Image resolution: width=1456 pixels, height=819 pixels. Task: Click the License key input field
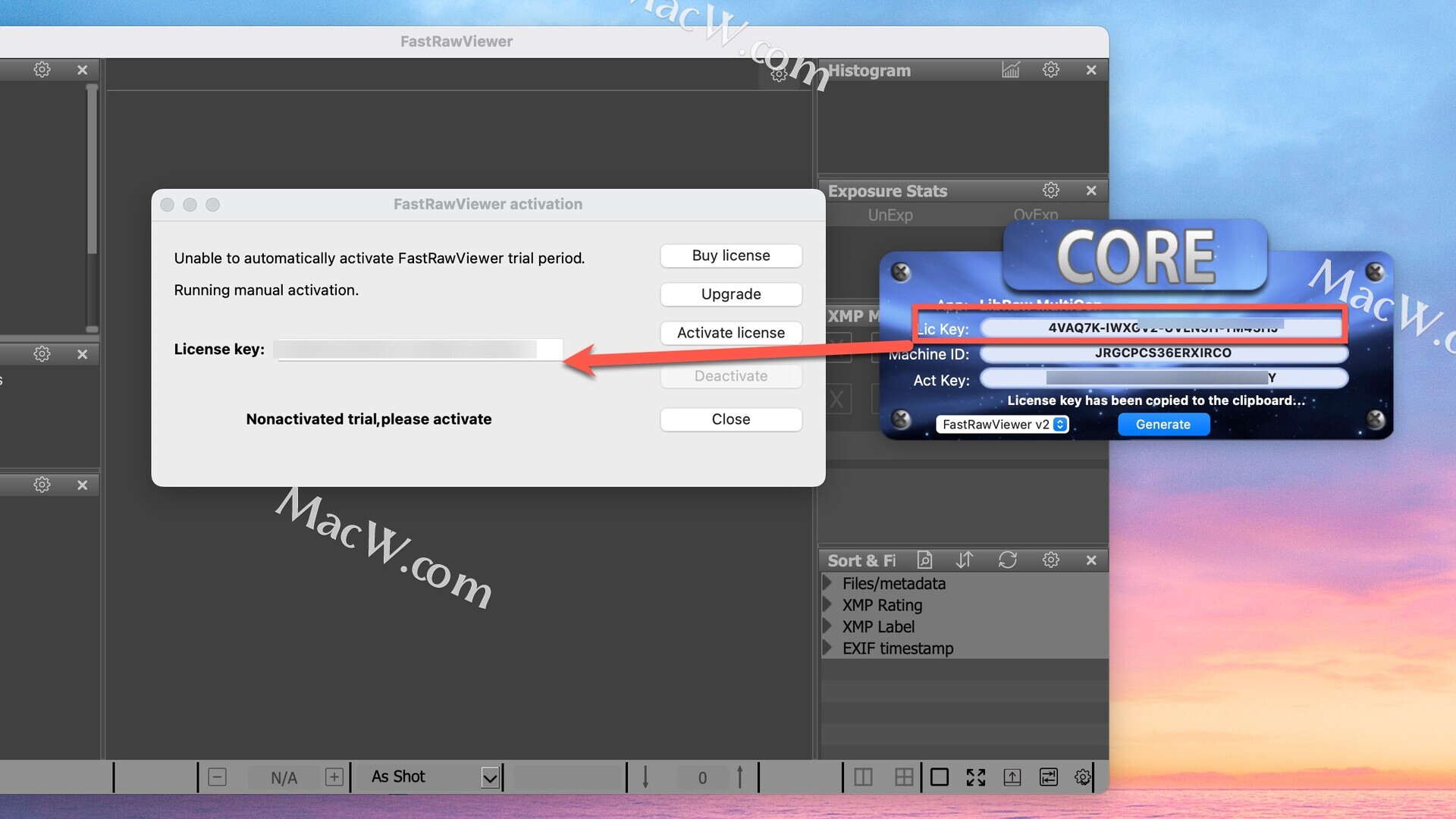click(x=419, y=350)
